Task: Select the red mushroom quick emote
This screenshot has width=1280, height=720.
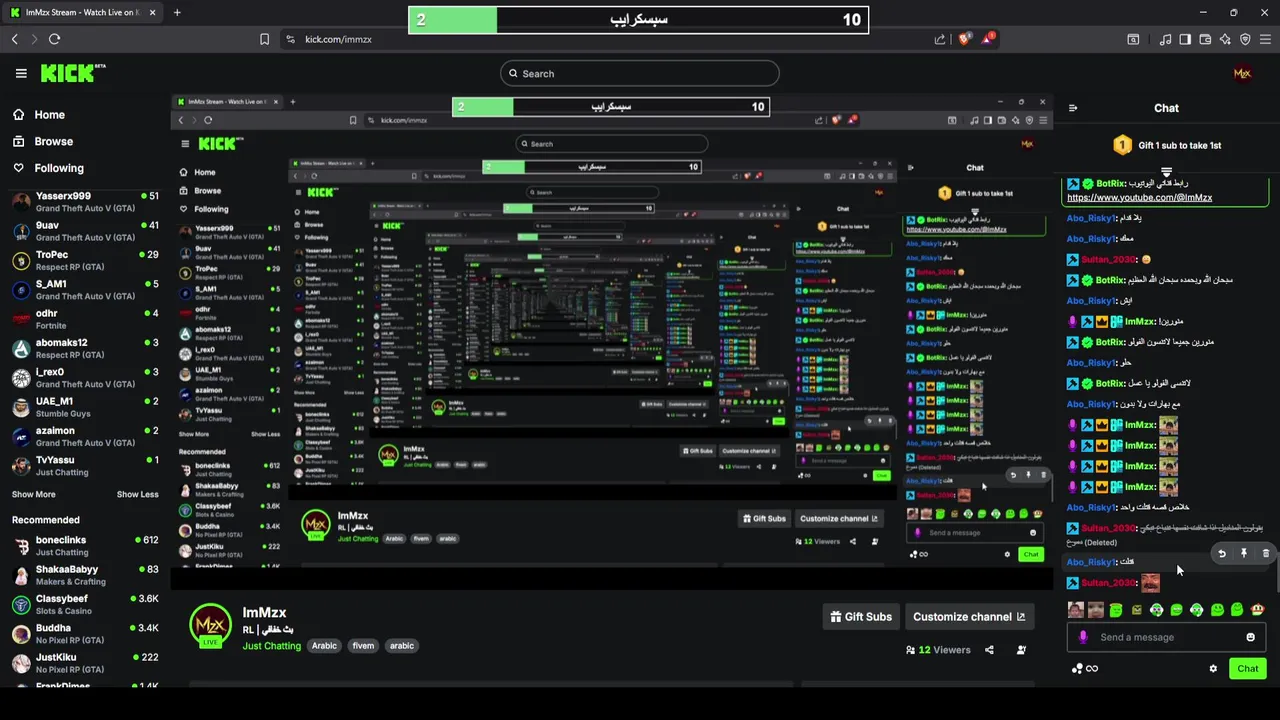Action: tap(1257, 610)
